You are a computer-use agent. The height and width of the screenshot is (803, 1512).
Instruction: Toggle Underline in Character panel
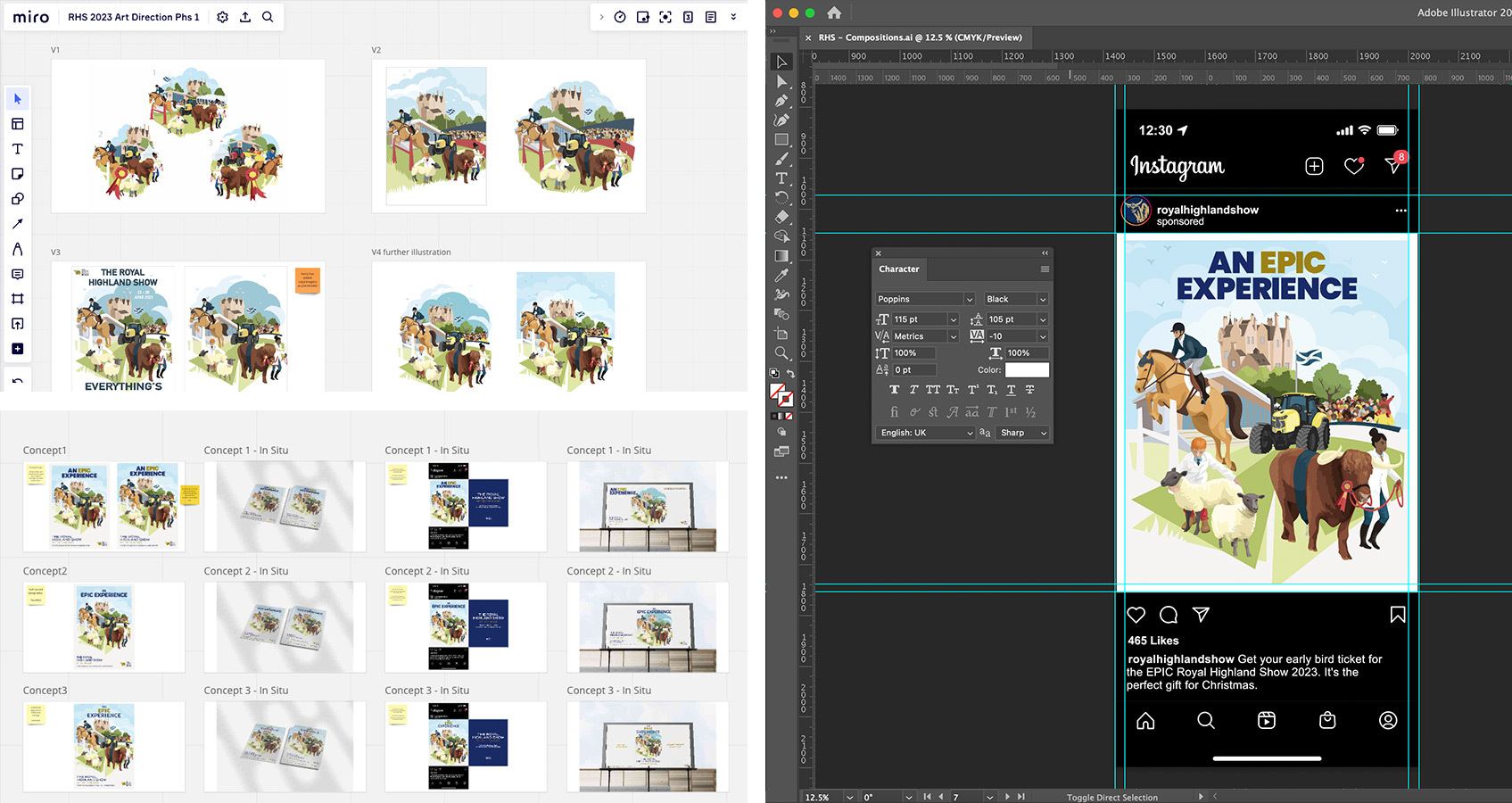point(1011,390)
